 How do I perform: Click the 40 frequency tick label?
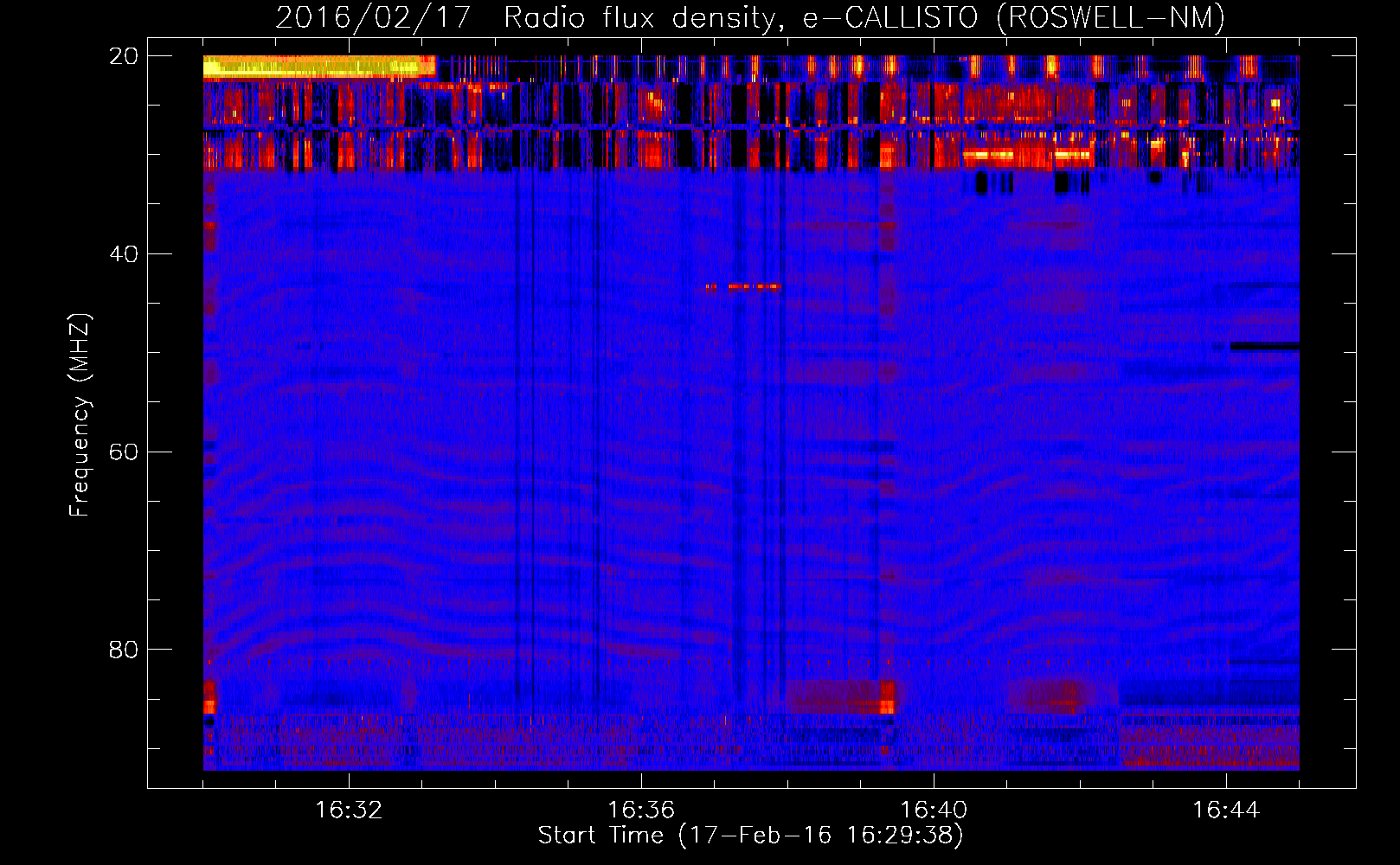point(123,254)
